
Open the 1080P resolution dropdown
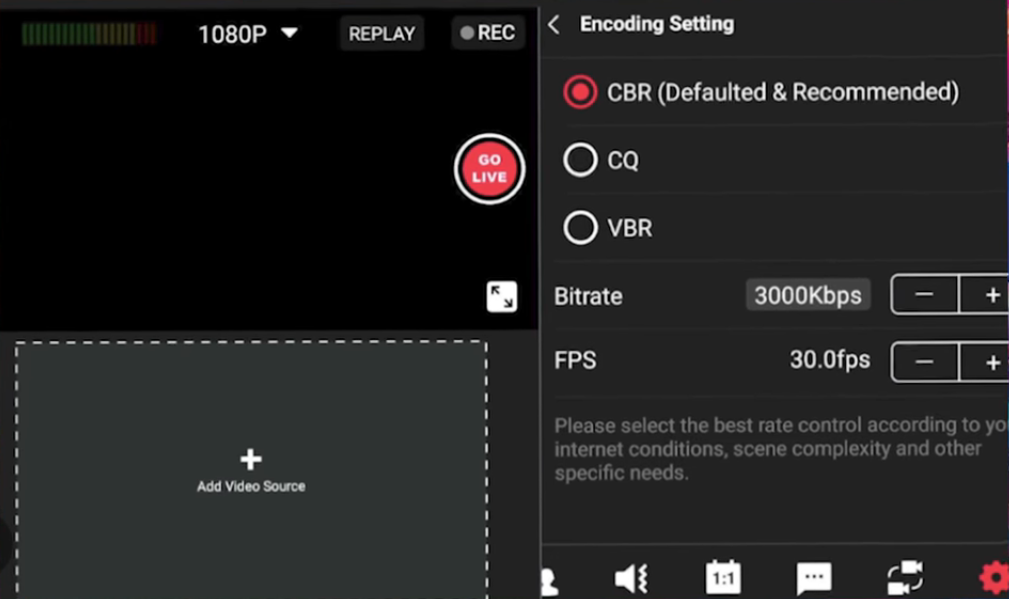click(x=248, y=34)
